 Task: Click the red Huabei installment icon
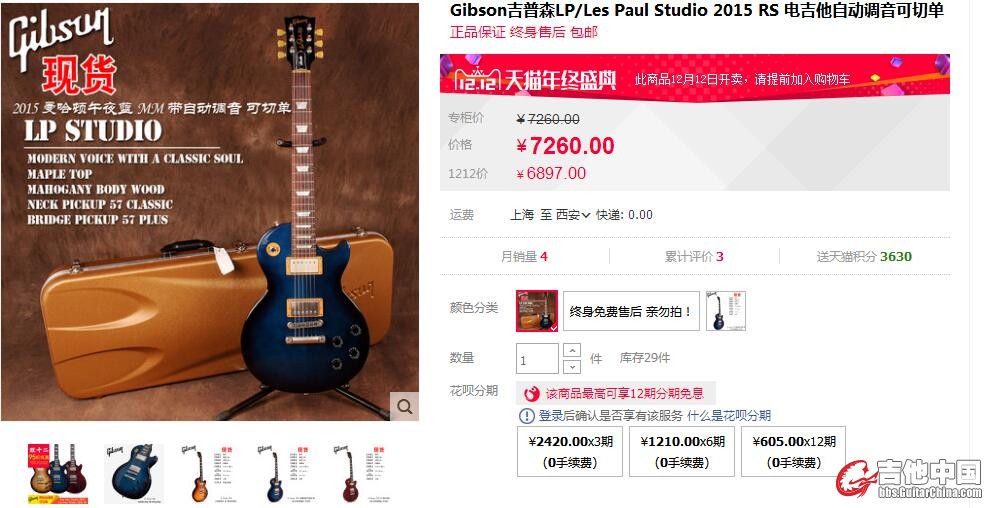(x=532, y=394)
